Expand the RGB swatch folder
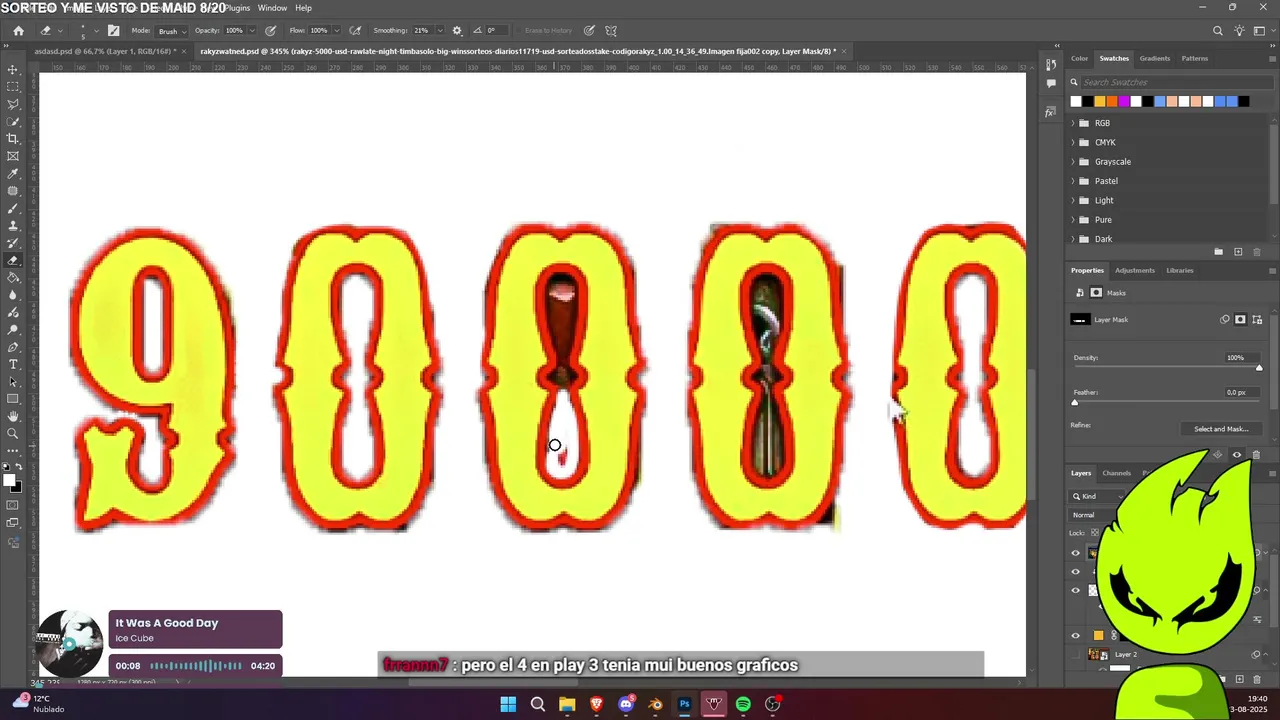Screen dimensions: 1280x720 click(1073, 123)
